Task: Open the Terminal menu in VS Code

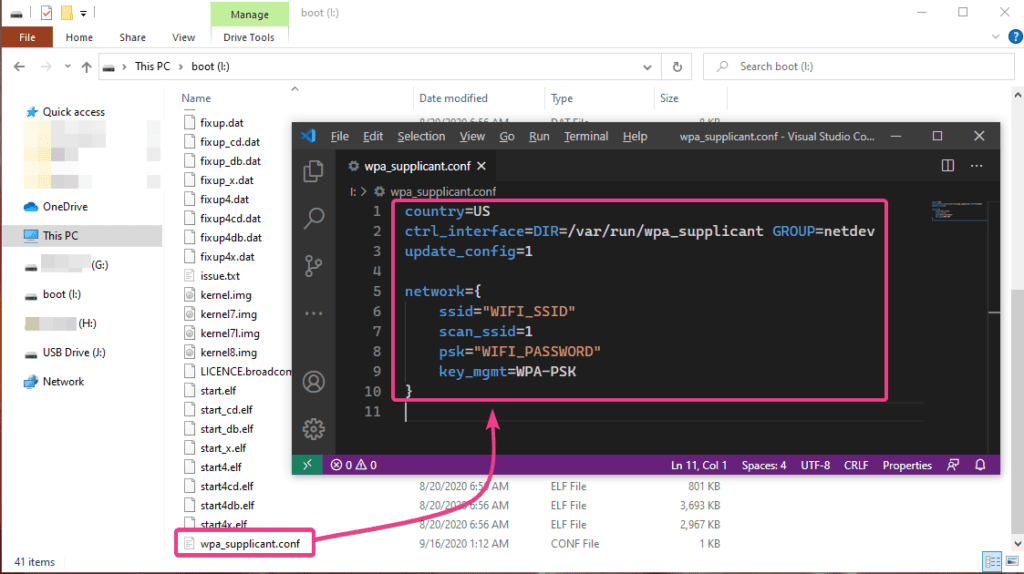Action: point(585,136)
